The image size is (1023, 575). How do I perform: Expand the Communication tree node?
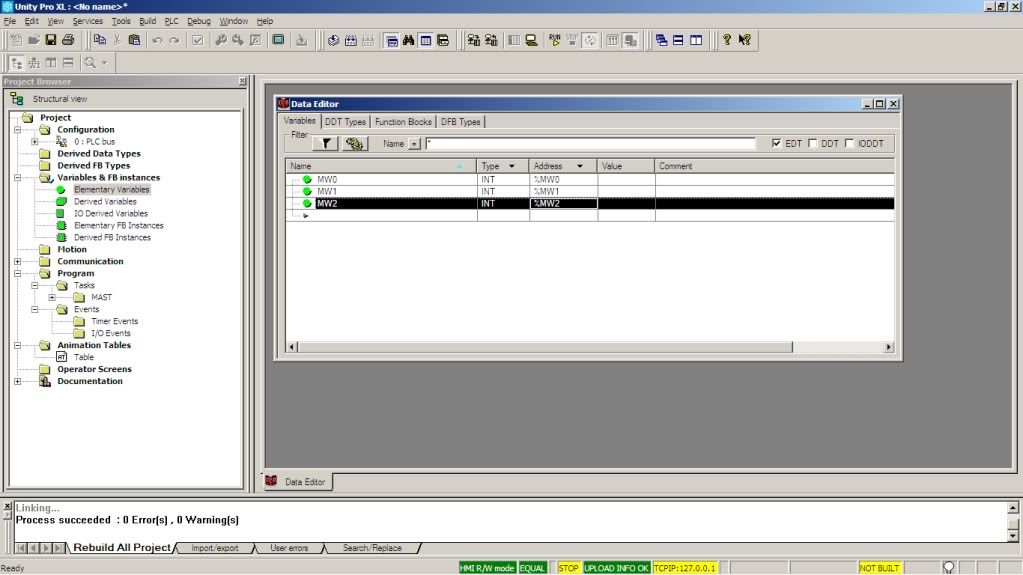pyautogui.click(x=18, y=261)
